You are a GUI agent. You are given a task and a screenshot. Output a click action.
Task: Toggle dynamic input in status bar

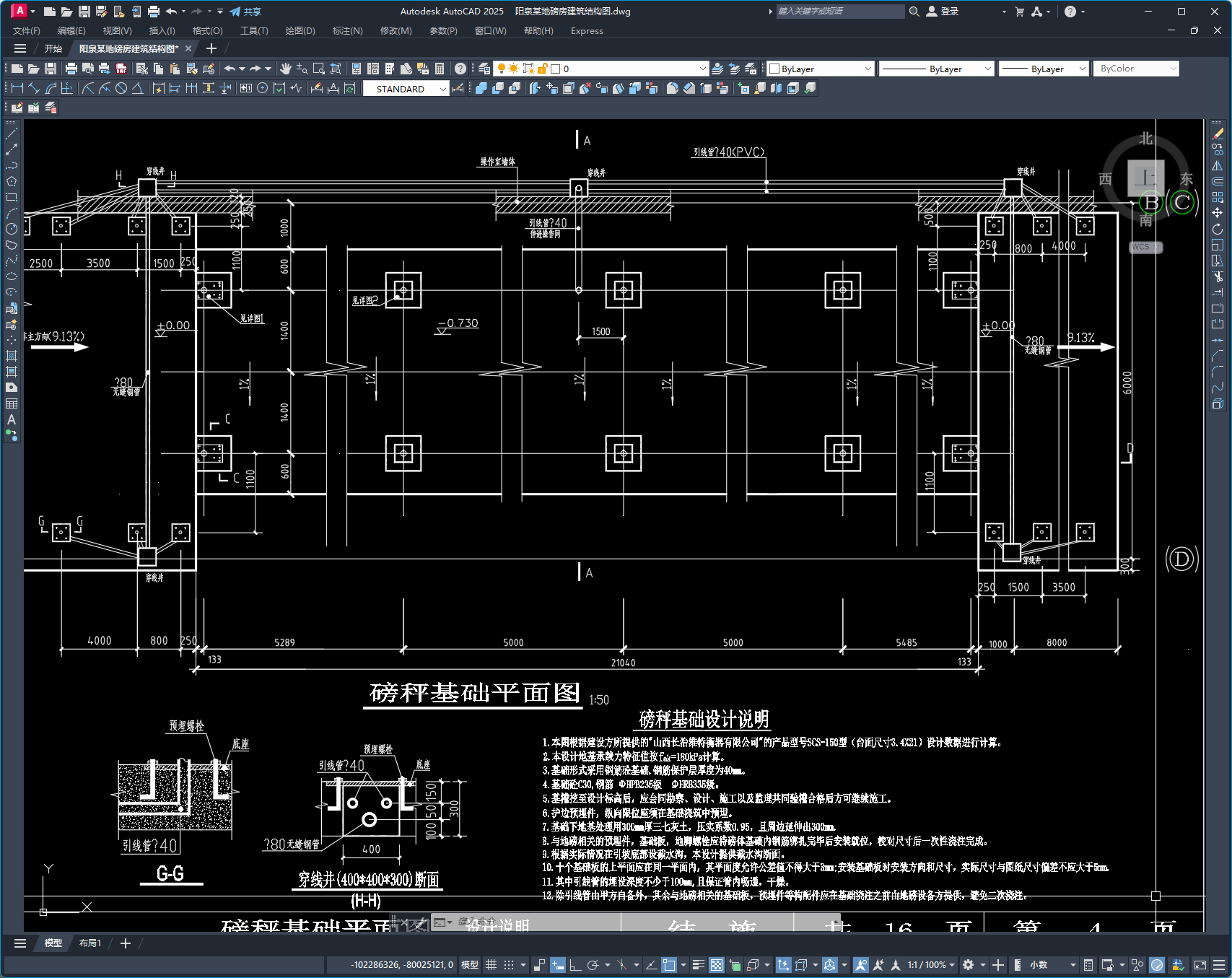click(557, 965)
